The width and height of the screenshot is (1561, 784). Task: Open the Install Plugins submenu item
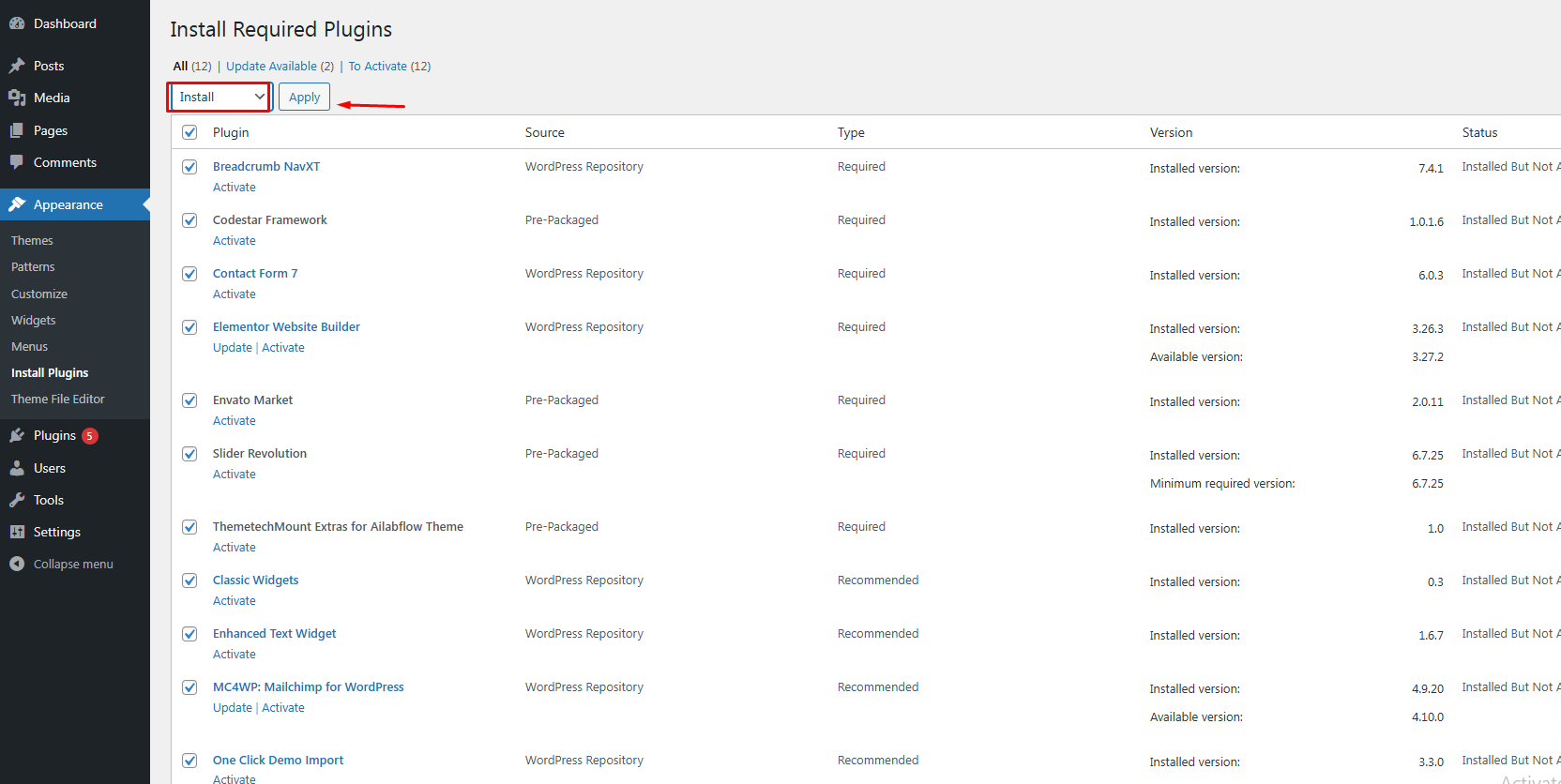tap(50, 372)
